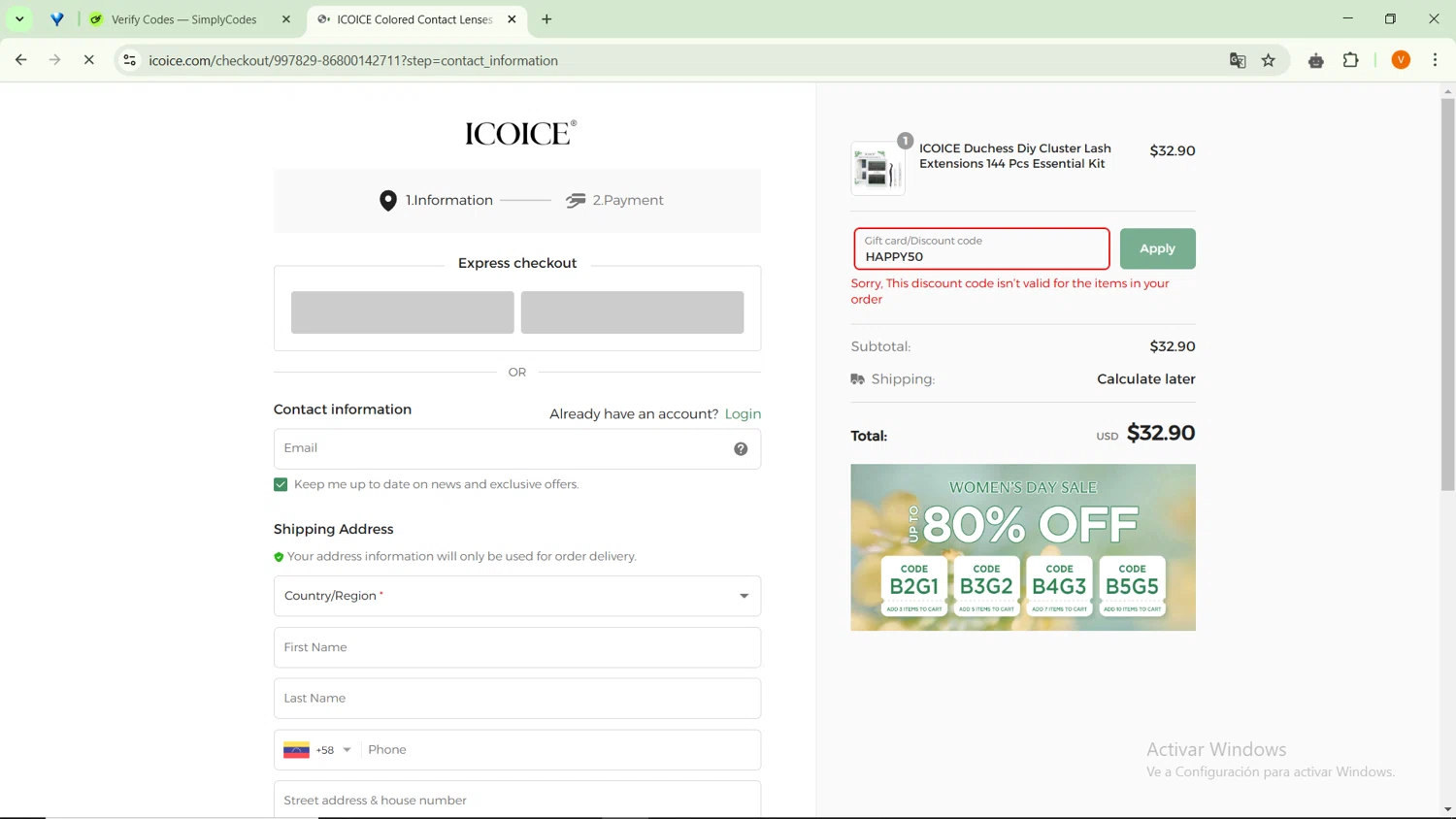Open the extensions puzzle icon
1456x819 pixels.
[1350, 60]
